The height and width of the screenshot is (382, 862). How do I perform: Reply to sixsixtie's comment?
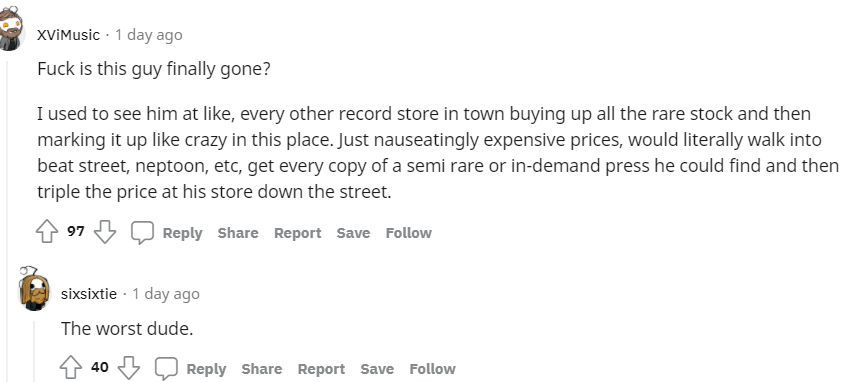click(206, 369)
